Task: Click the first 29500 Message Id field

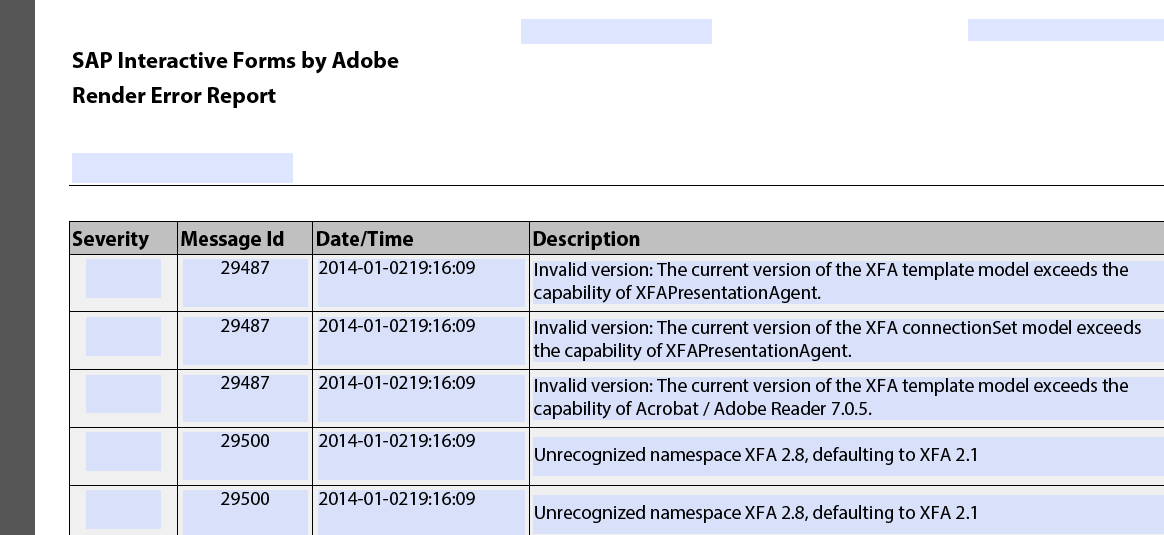Action: pos(245,456)
